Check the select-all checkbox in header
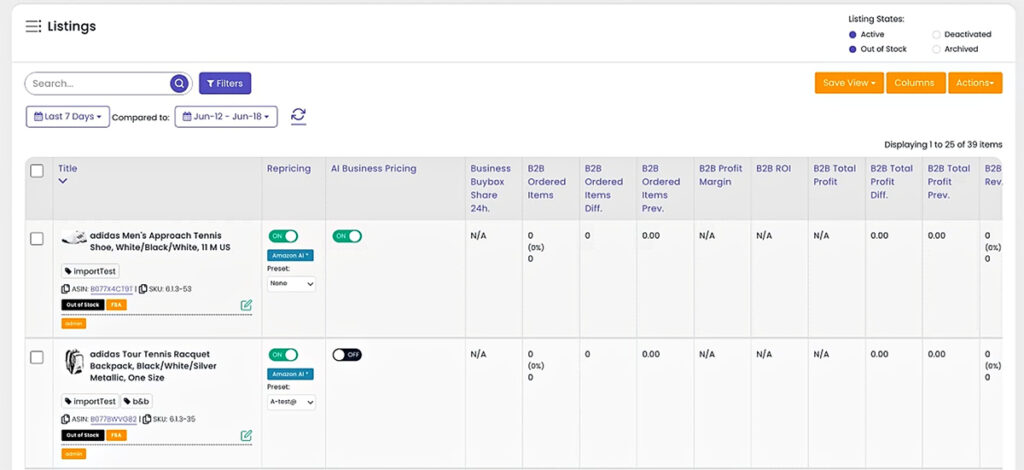The image size is (1024, 470). [37, 171]
